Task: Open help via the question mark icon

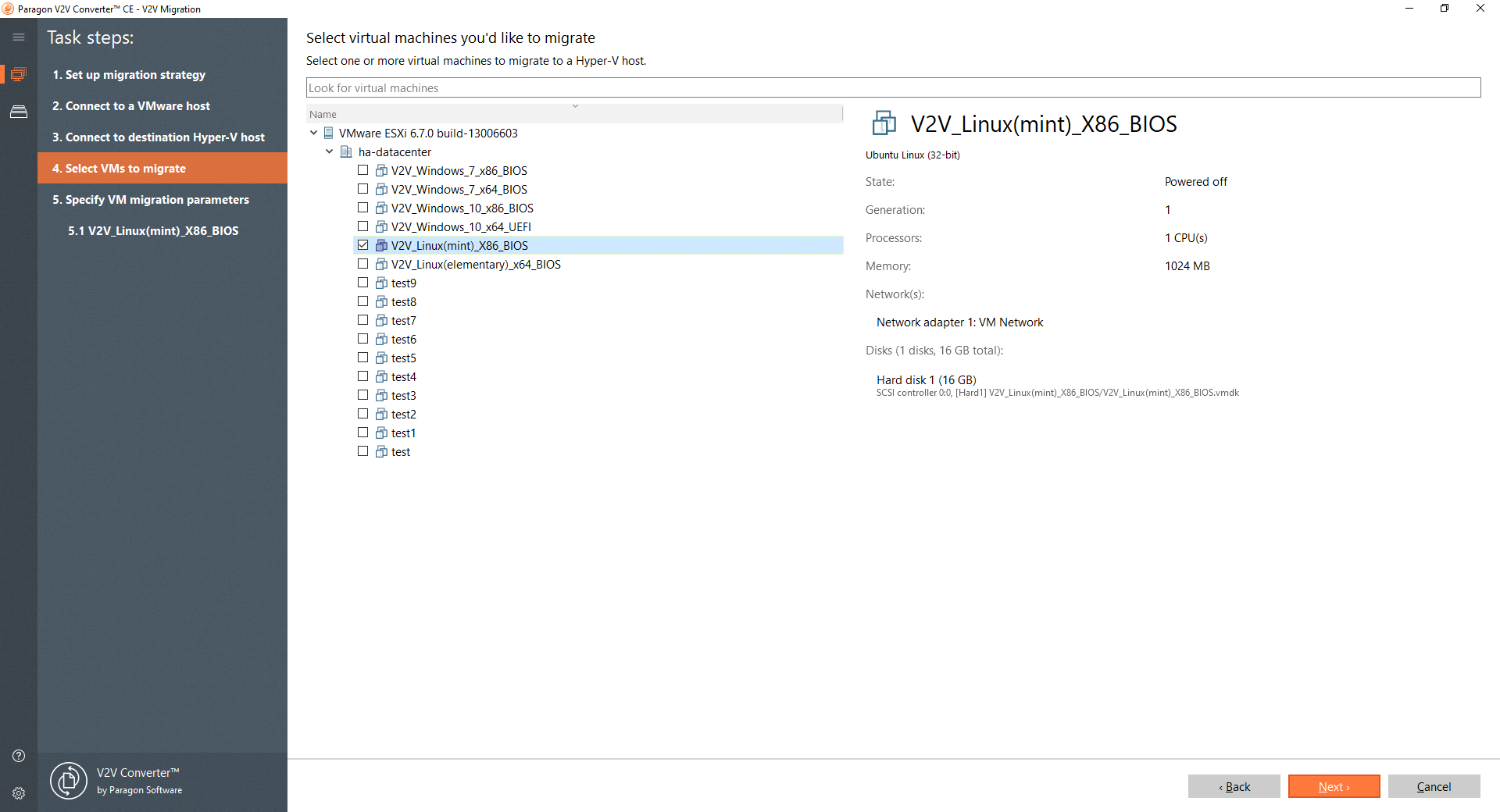Action: pyautogui.click(x=18, y=756)
